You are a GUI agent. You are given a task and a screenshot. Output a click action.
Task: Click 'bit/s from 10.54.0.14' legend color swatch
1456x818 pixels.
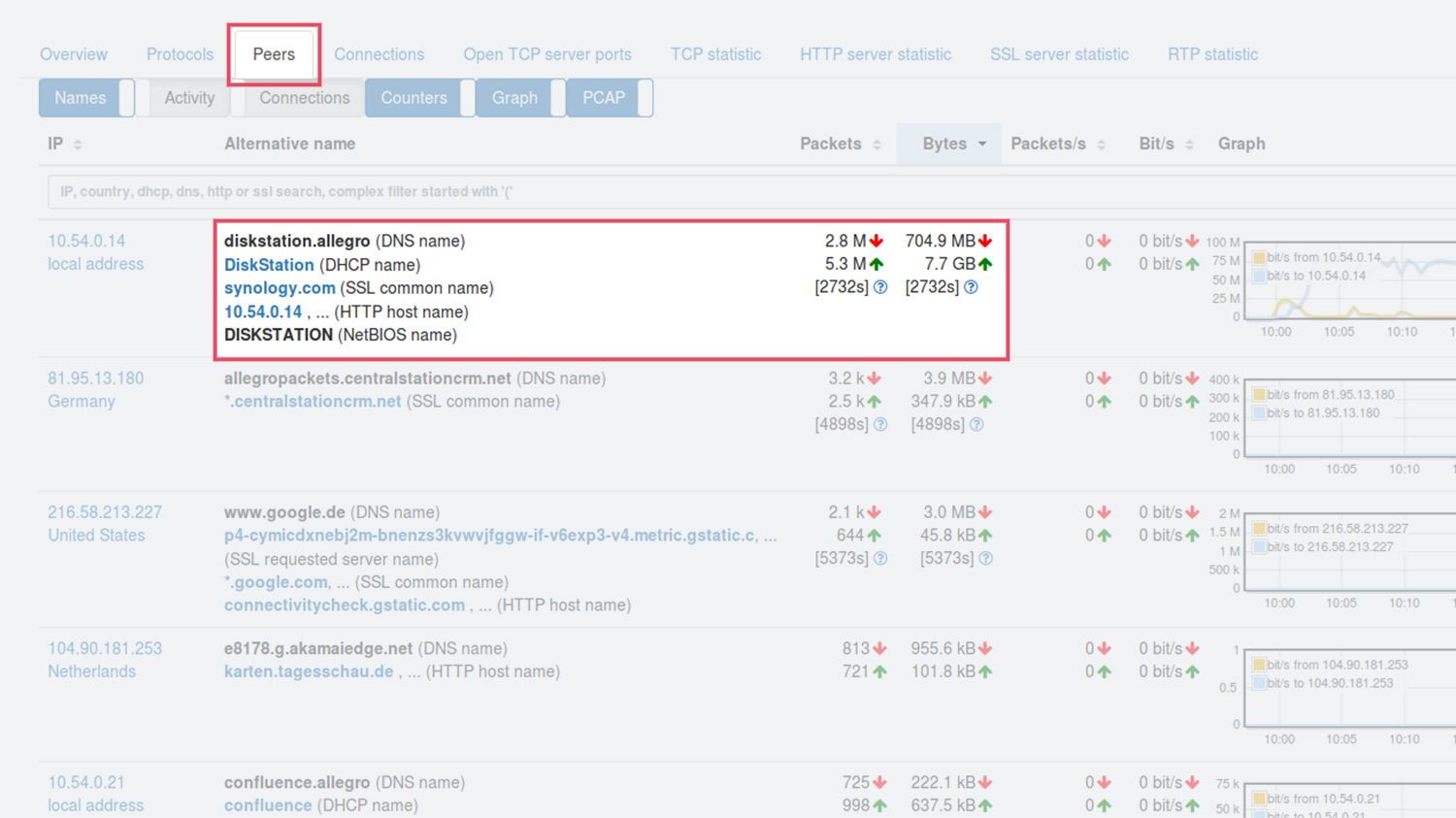pos(1258,258)
